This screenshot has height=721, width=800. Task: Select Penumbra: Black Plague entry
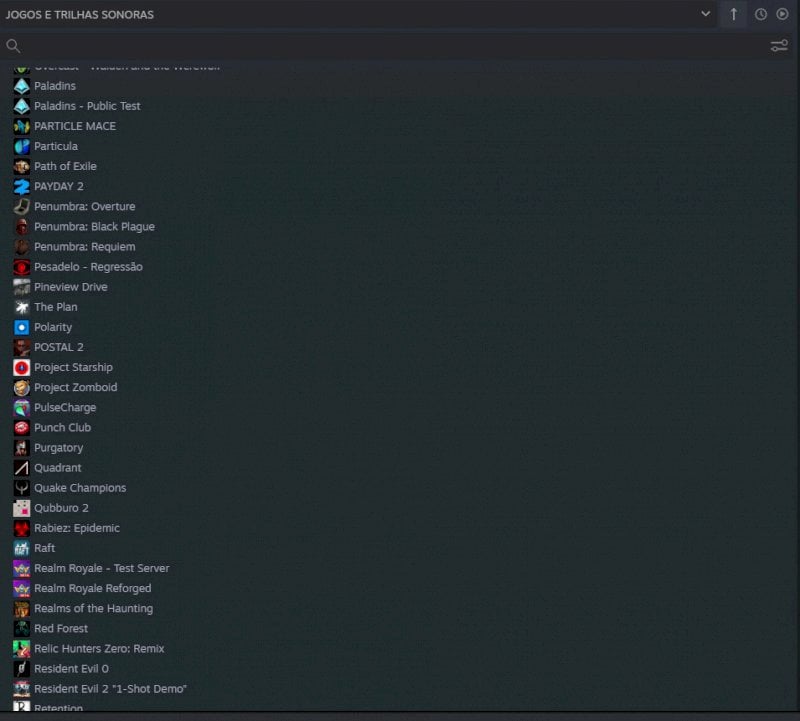94,227
